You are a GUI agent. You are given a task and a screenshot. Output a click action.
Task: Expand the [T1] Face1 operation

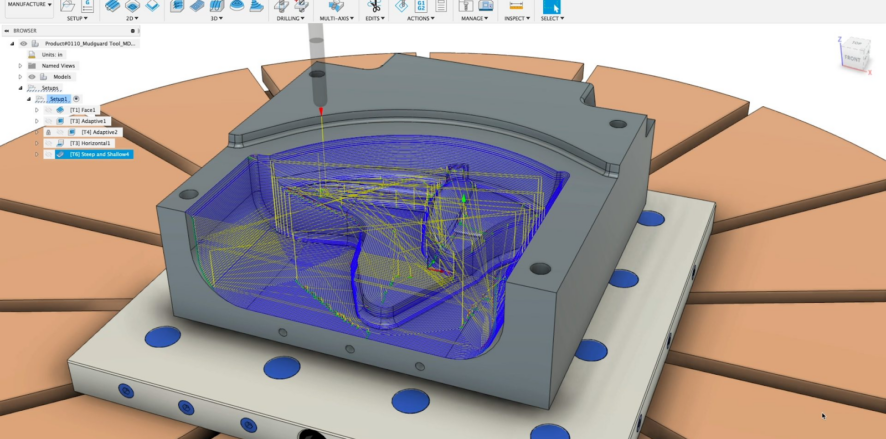(x=37, y=110)
